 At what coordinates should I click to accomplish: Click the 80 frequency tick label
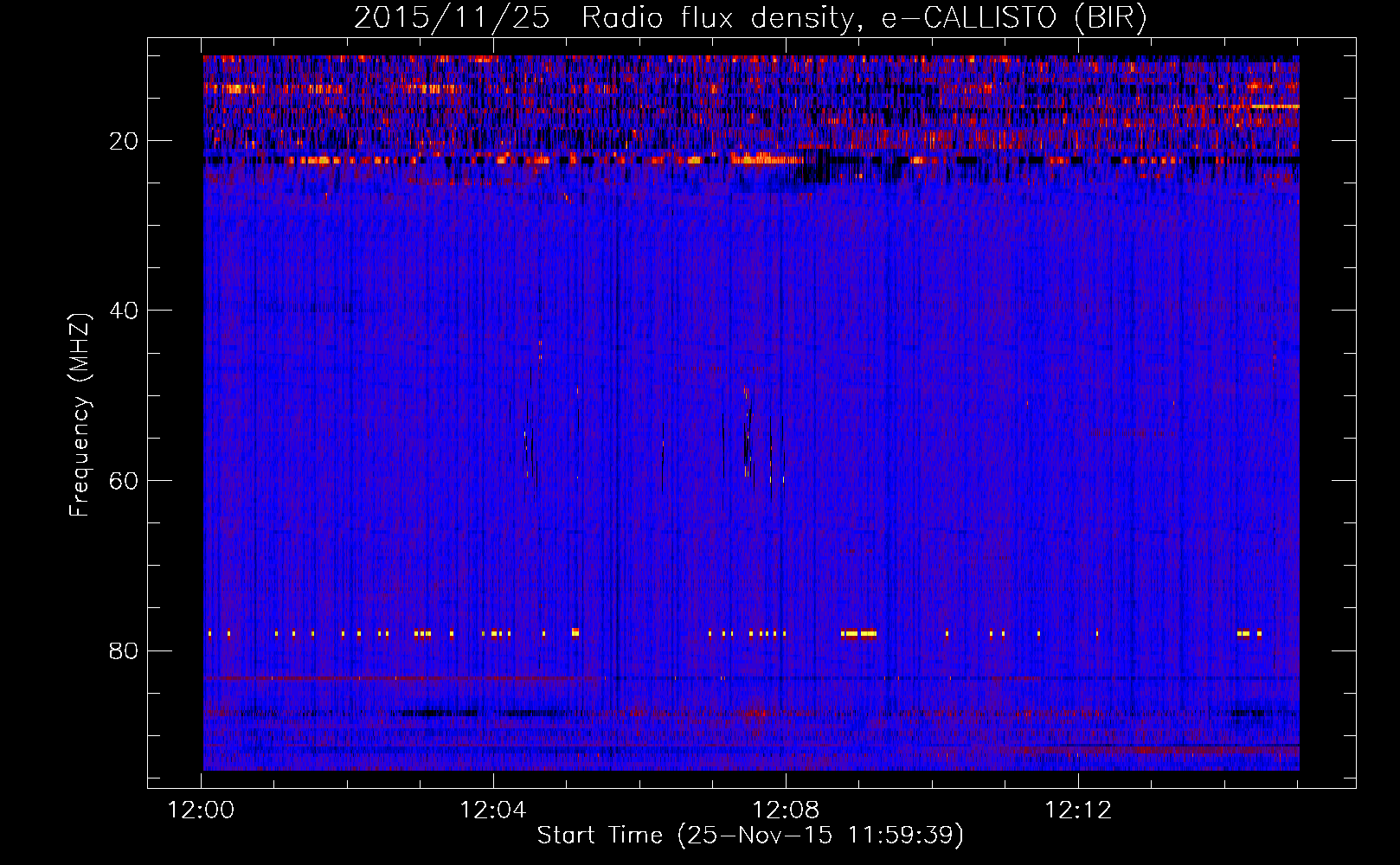124,650
